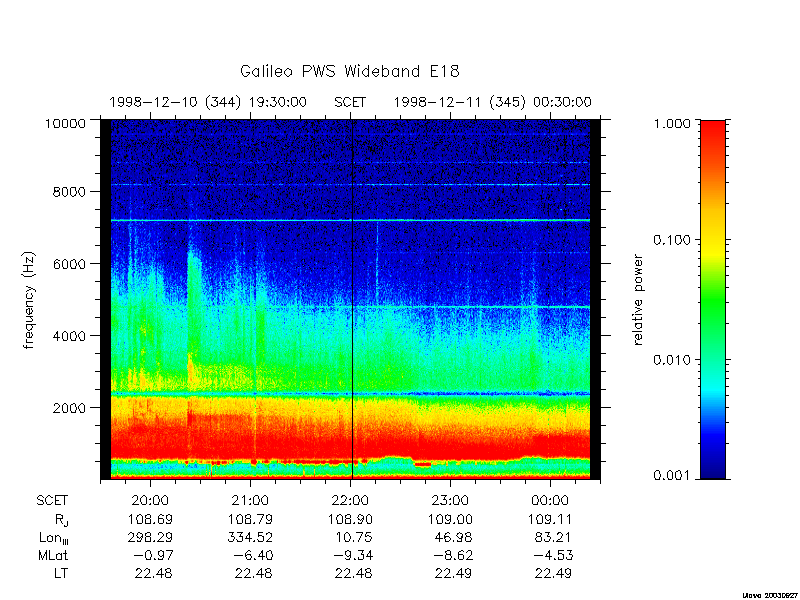Image resolution: width=800 pixels, height=600 pixels.
Task: Click the 0.100 color scale label
Action: 671,240
